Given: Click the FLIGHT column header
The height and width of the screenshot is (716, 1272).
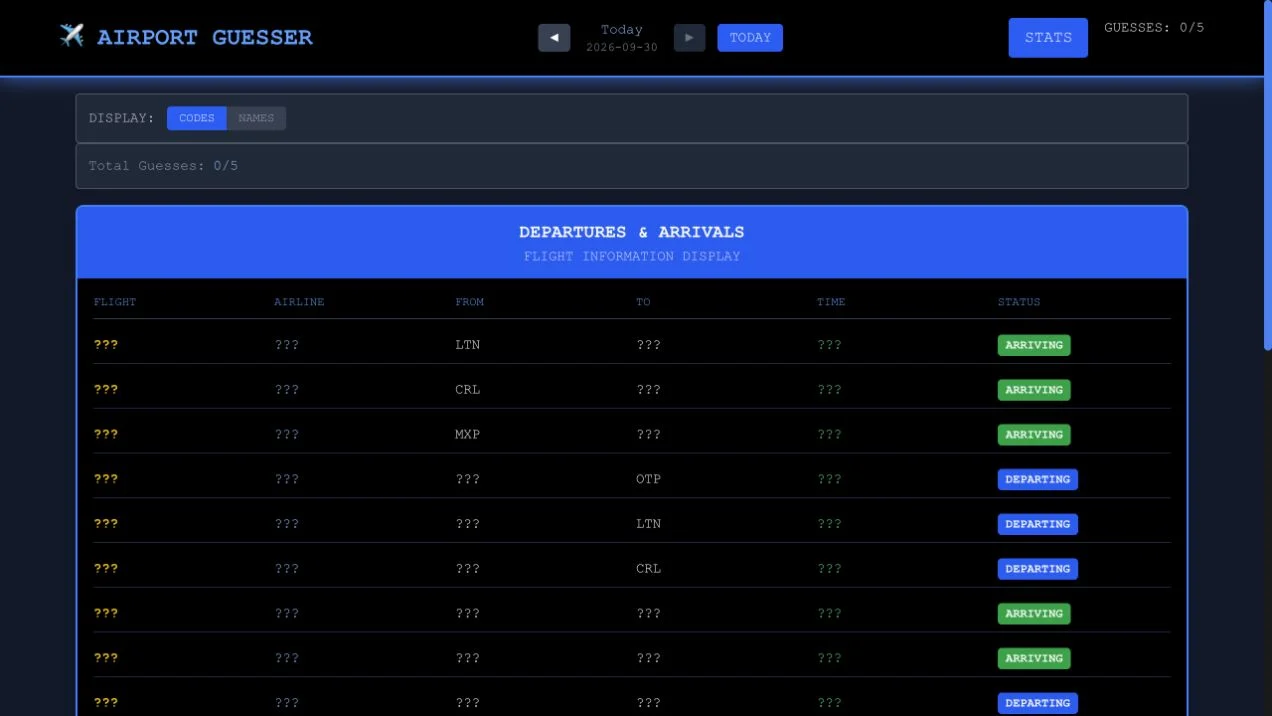Looking at the screenshot, I should [x=115, y=302].
